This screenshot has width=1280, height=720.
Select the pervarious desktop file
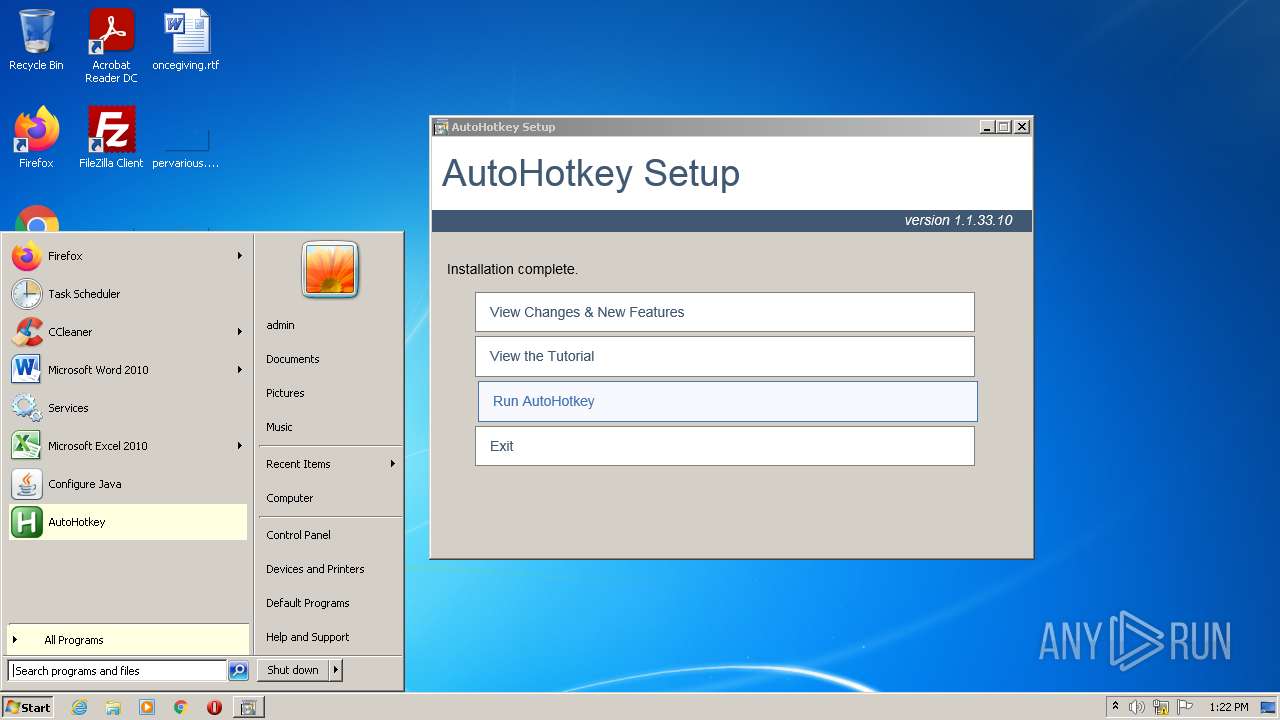click(x=186, y=137)
